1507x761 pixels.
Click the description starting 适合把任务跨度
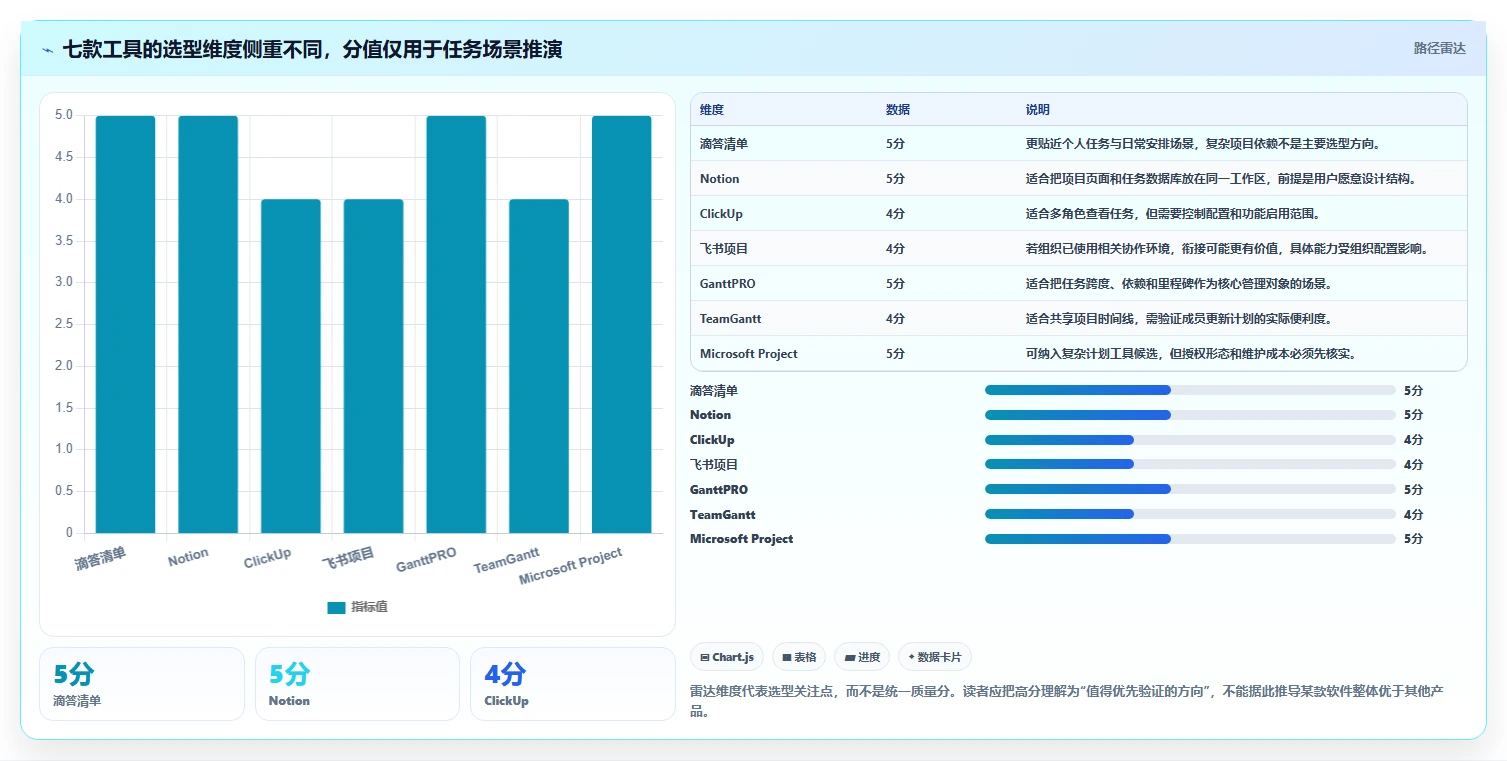click(1178, 284)
